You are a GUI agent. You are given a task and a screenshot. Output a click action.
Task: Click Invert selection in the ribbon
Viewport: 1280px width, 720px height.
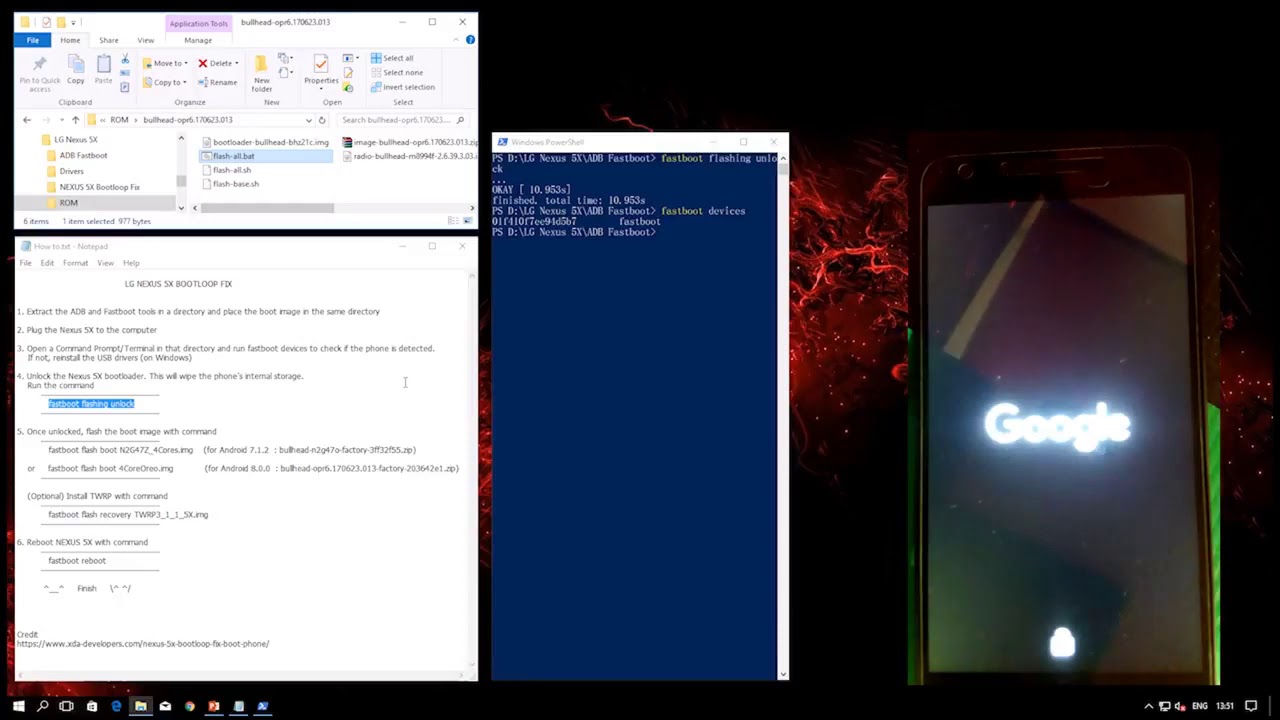(x=402, y=87)
